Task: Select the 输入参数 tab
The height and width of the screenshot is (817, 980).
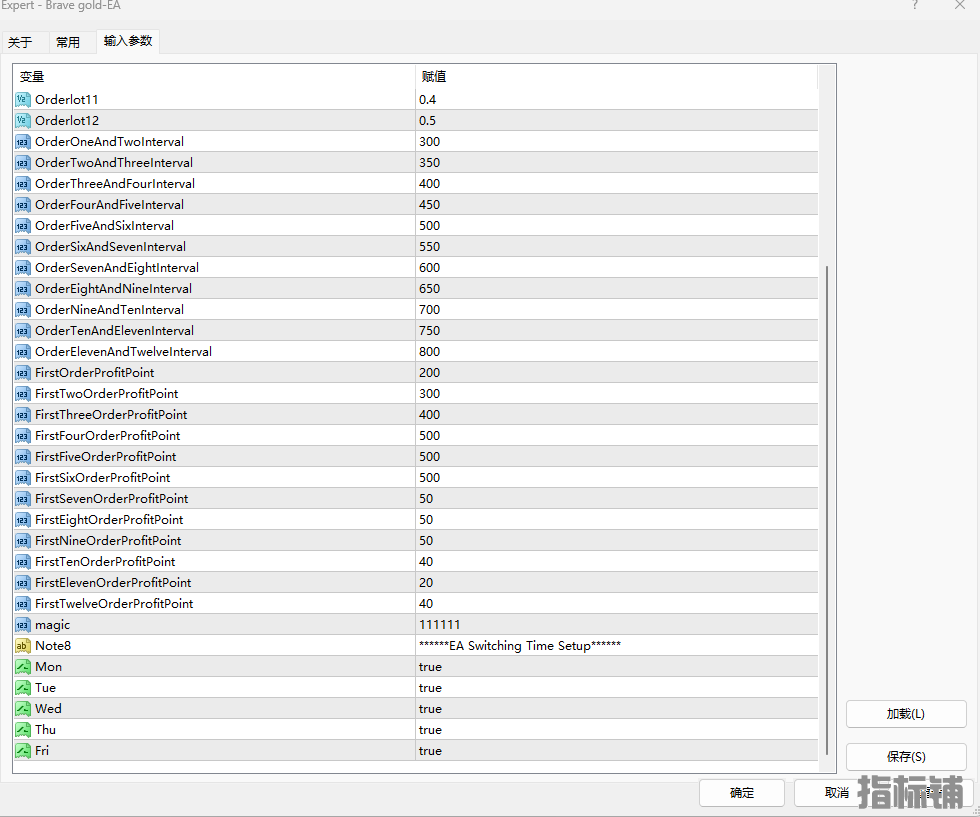Action: click(128, 41)
